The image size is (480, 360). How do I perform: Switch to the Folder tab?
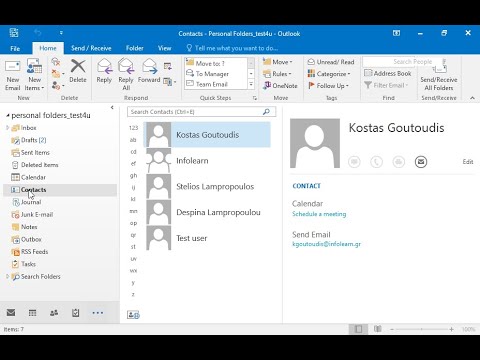135,48
